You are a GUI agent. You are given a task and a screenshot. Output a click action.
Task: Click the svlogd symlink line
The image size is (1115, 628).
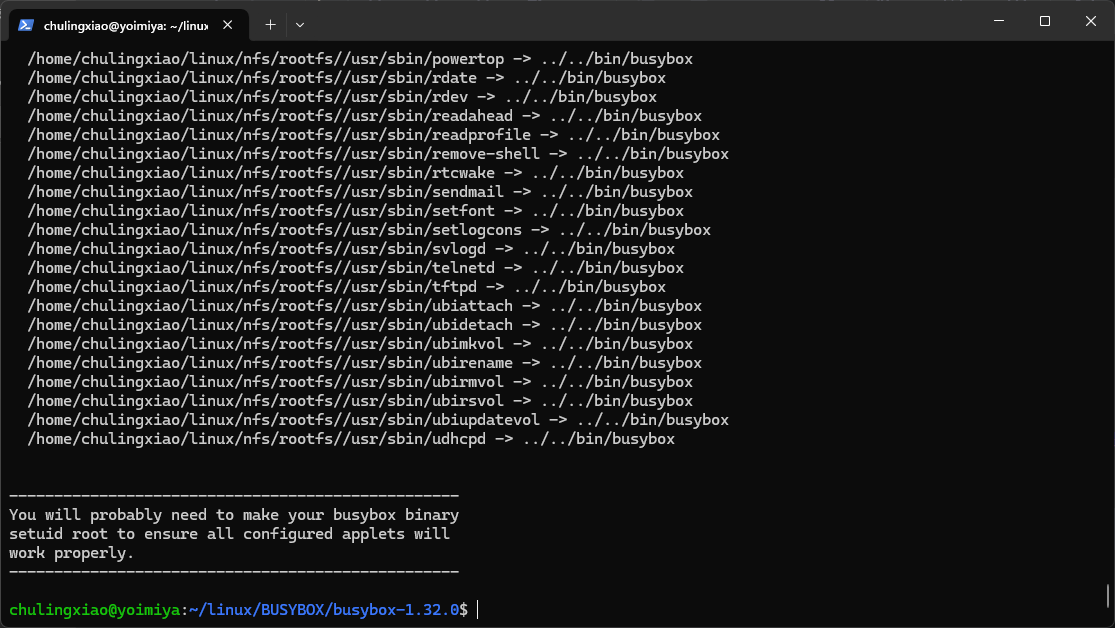(351, 249)
